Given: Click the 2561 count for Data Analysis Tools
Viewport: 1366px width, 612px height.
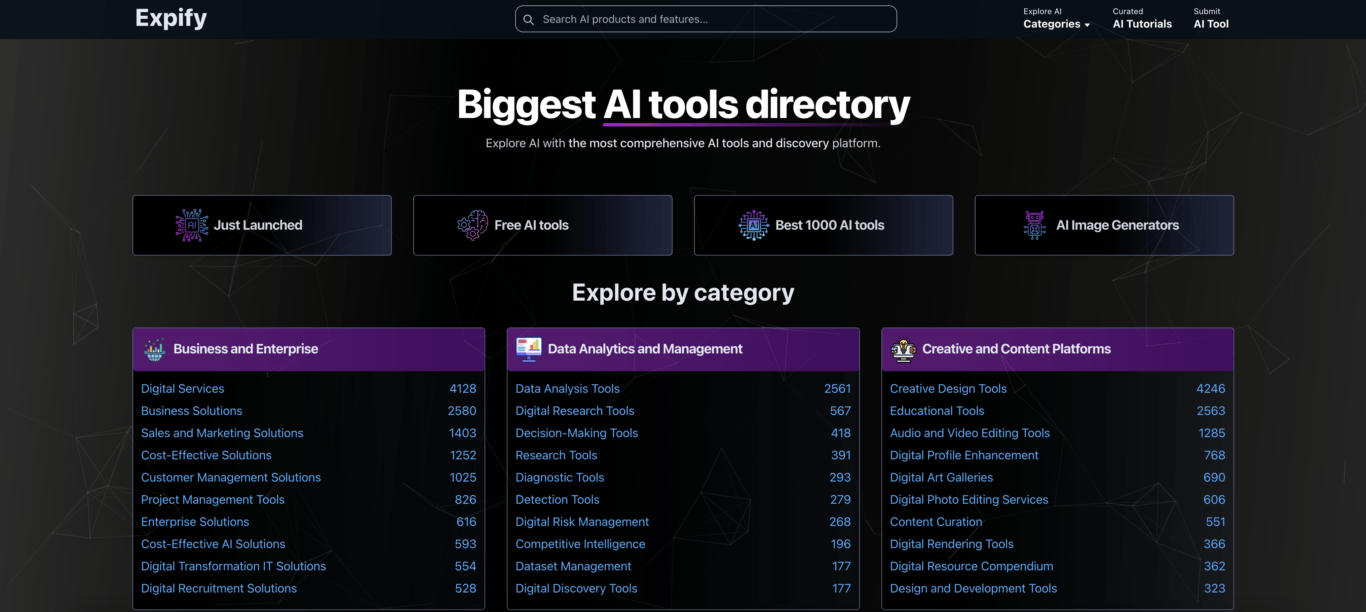Looking at the screenshot, I should pyautogui.click(x=838, y=389).
